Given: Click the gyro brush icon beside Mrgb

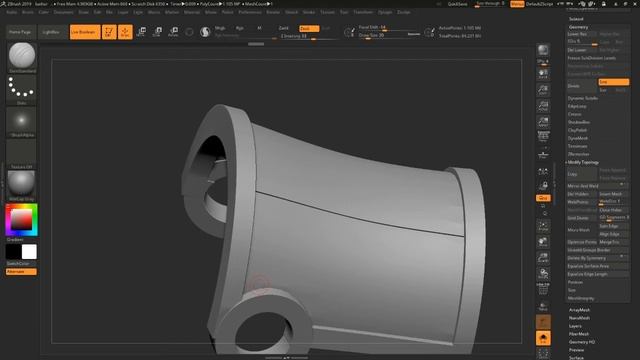Looking at the screenshot, I should coord(205,32).
